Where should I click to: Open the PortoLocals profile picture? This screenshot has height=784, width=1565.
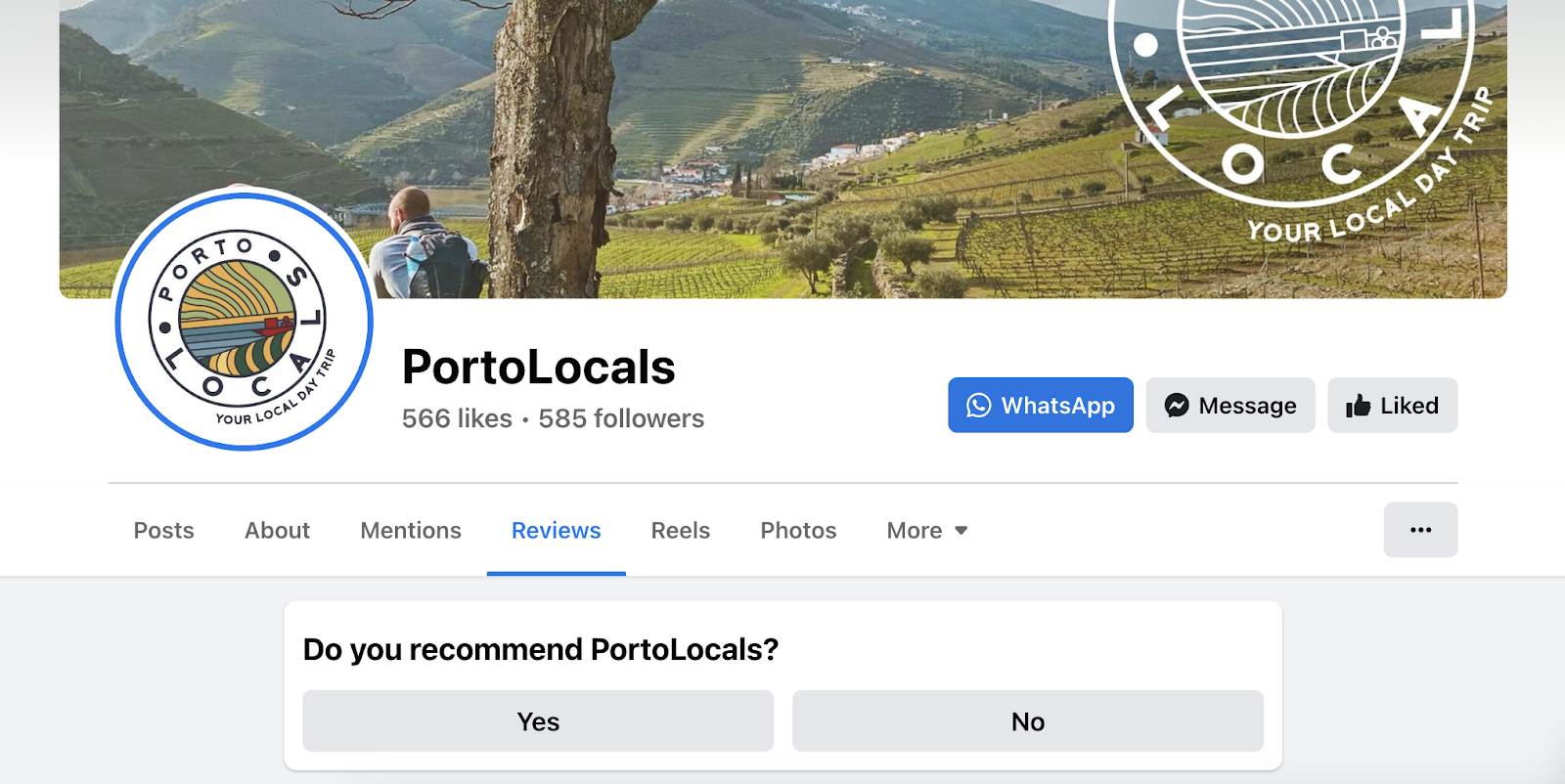[x=245, y=321]
